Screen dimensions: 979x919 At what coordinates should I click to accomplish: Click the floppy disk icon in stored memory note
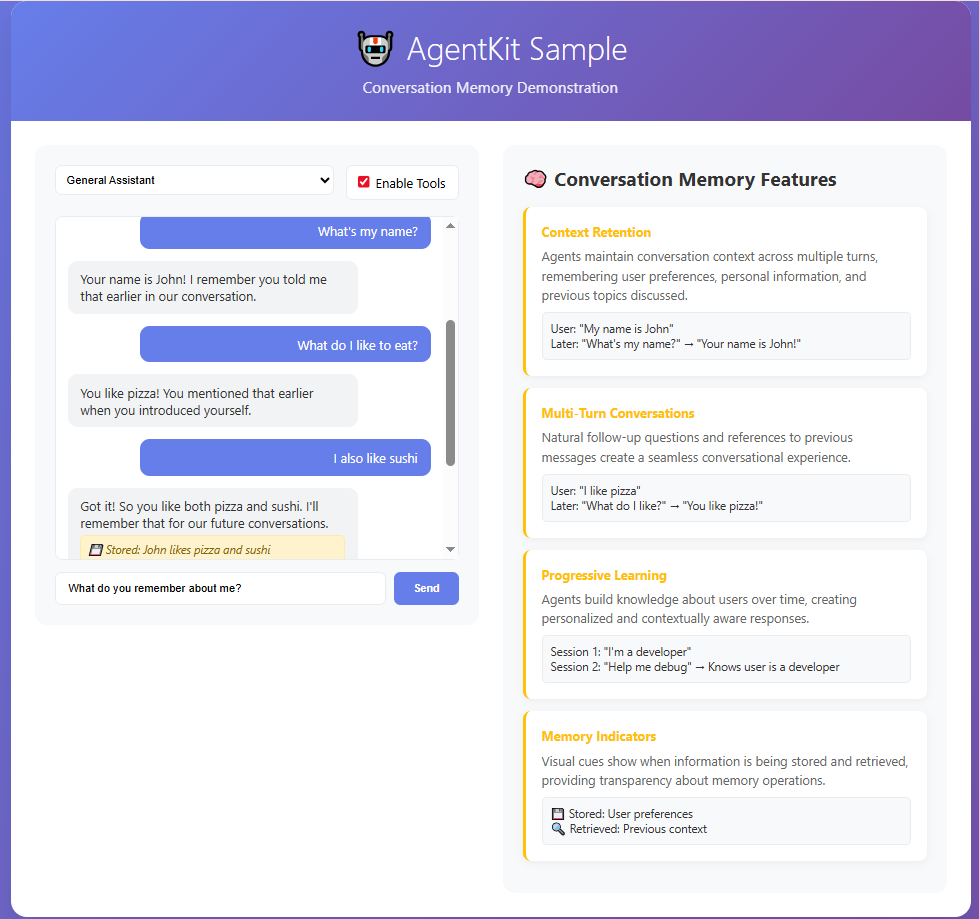point(96,550)
